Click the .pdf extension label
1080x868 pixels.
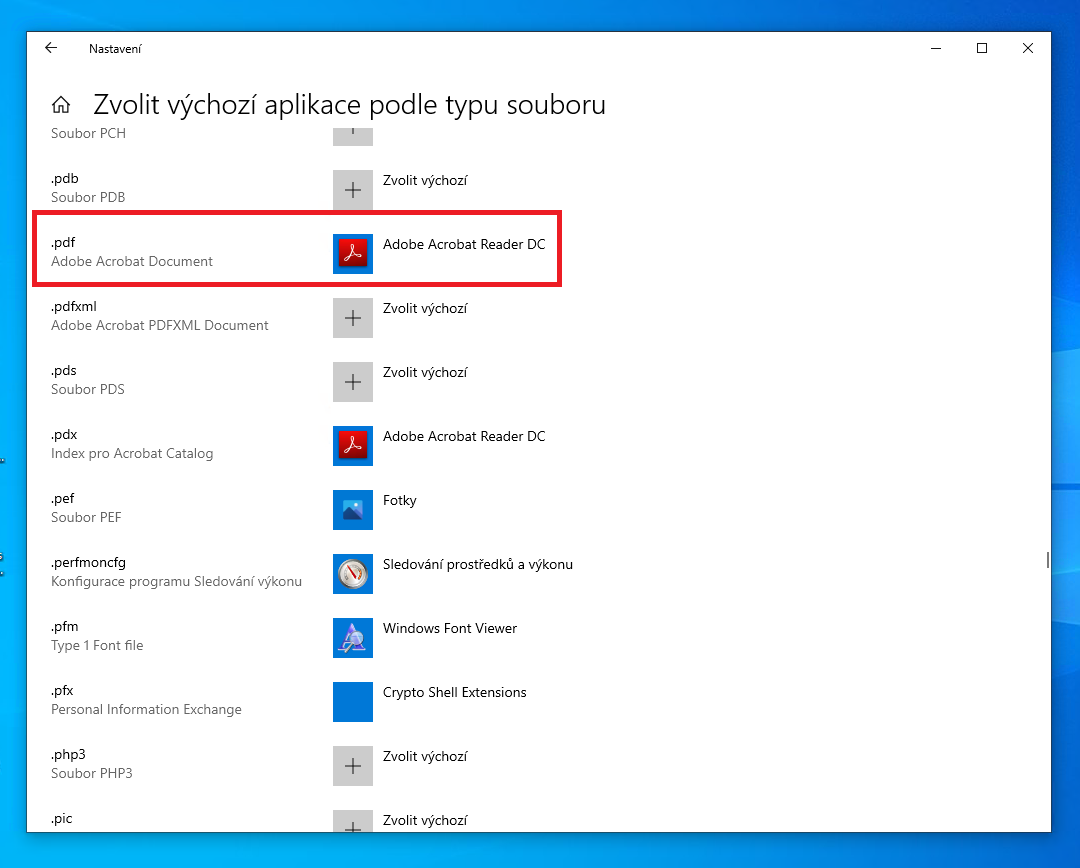63,242
